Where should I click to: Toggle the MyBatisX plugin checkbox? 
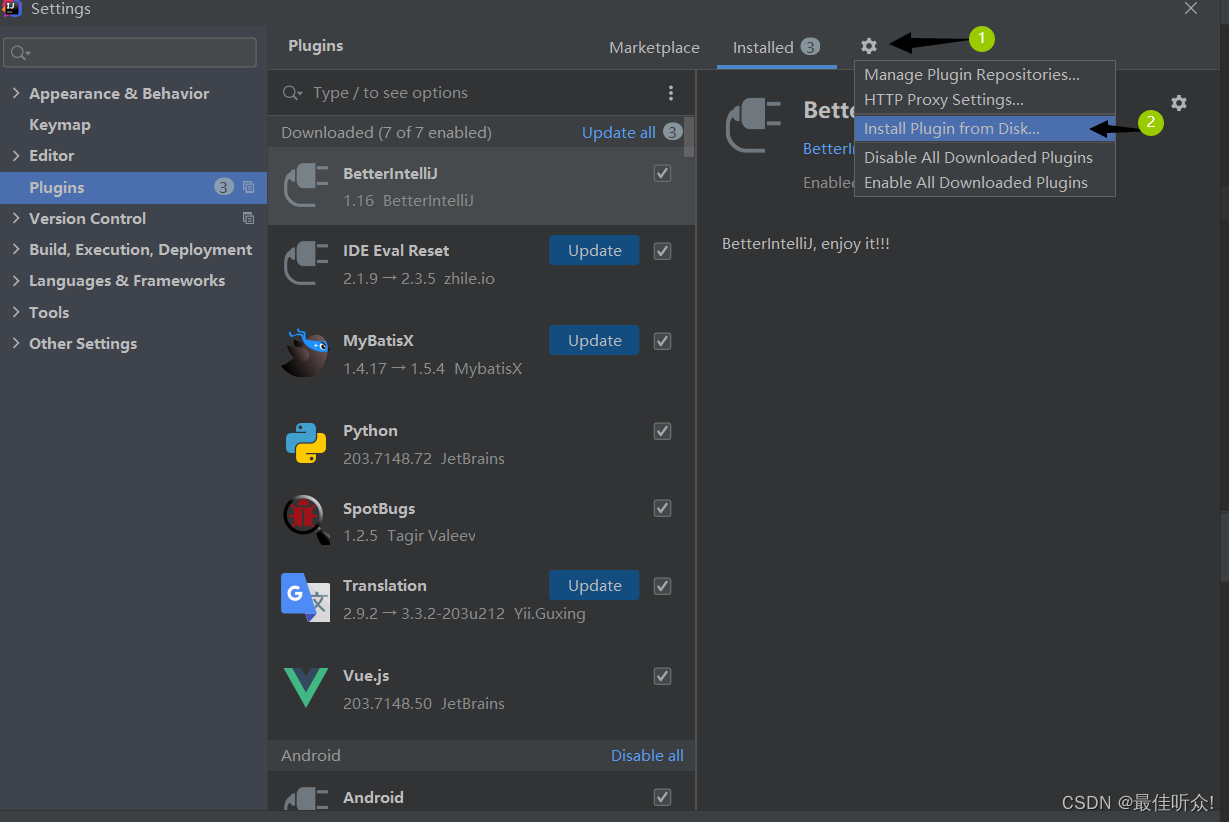click(662, 341)
